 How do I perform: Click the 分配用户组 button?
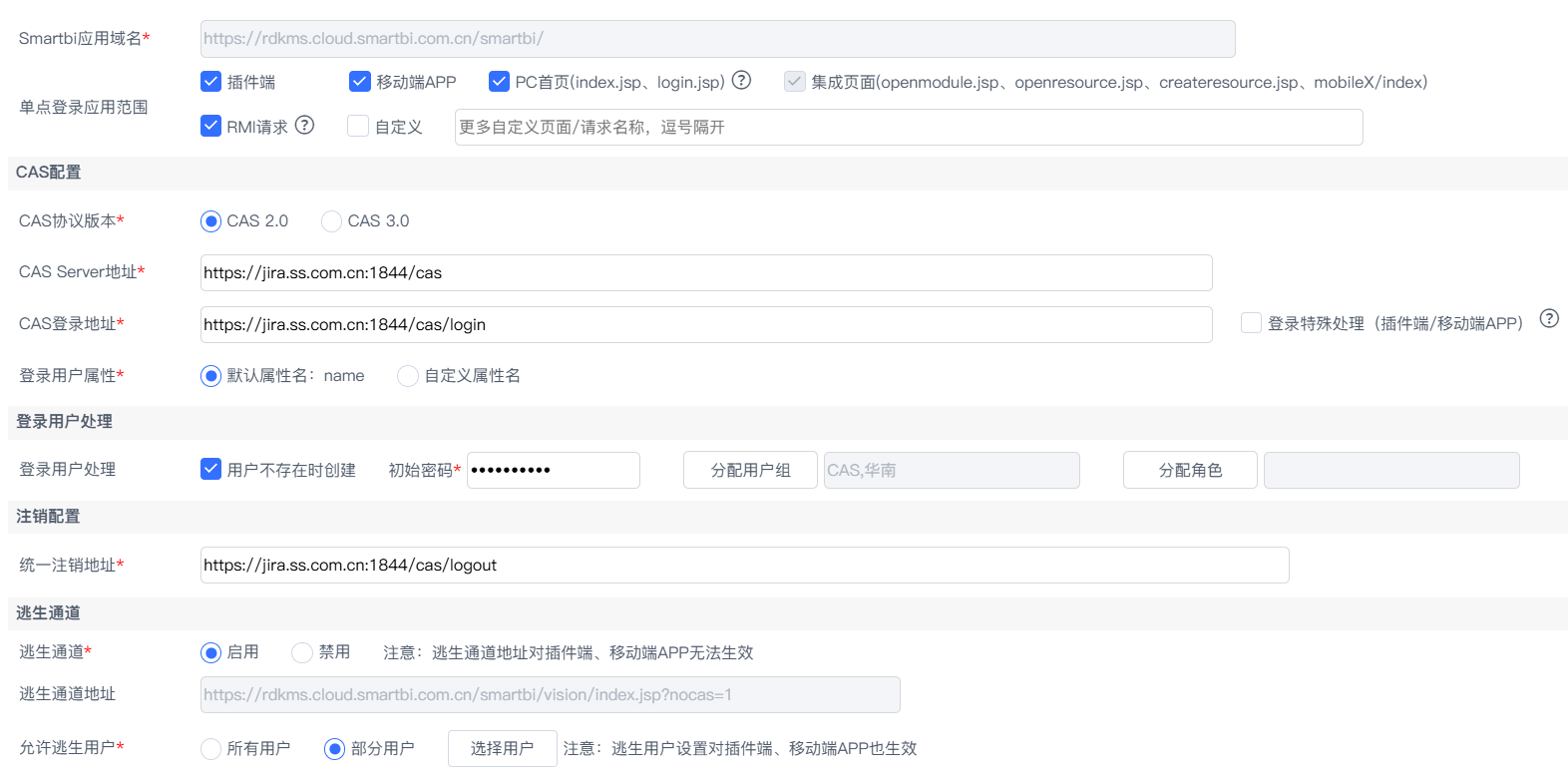pos(750,470)
